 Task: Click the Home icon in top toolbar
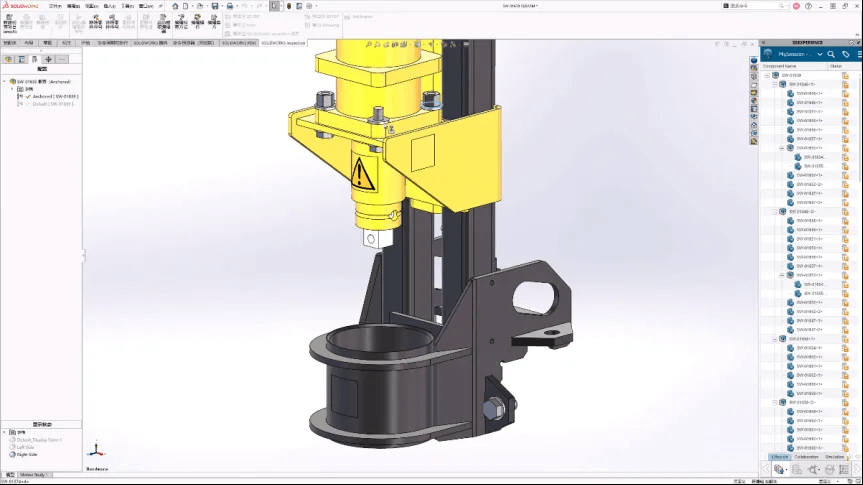tap(176, 6)
